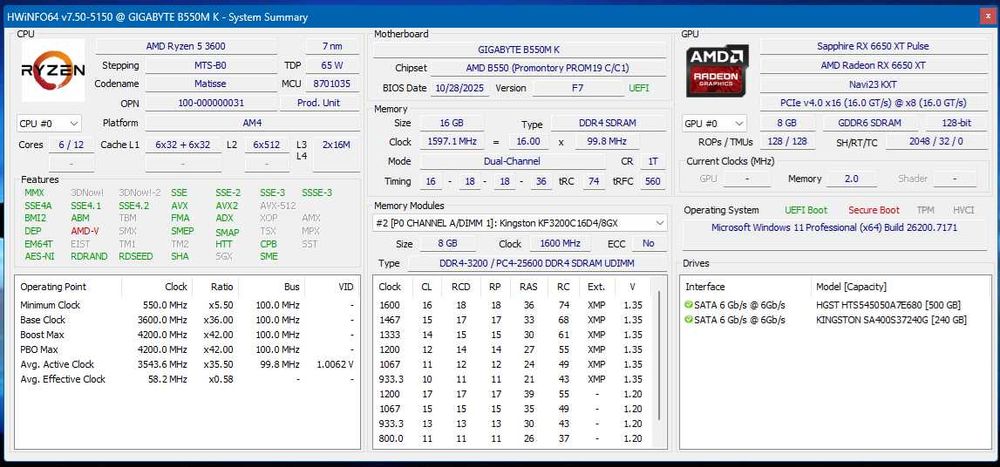Viewport: 1000px width, 467px height.
Task: Select the drive 'HGST HTS545050A7E680 [500 GB]'
Action: tap(888, 305)
